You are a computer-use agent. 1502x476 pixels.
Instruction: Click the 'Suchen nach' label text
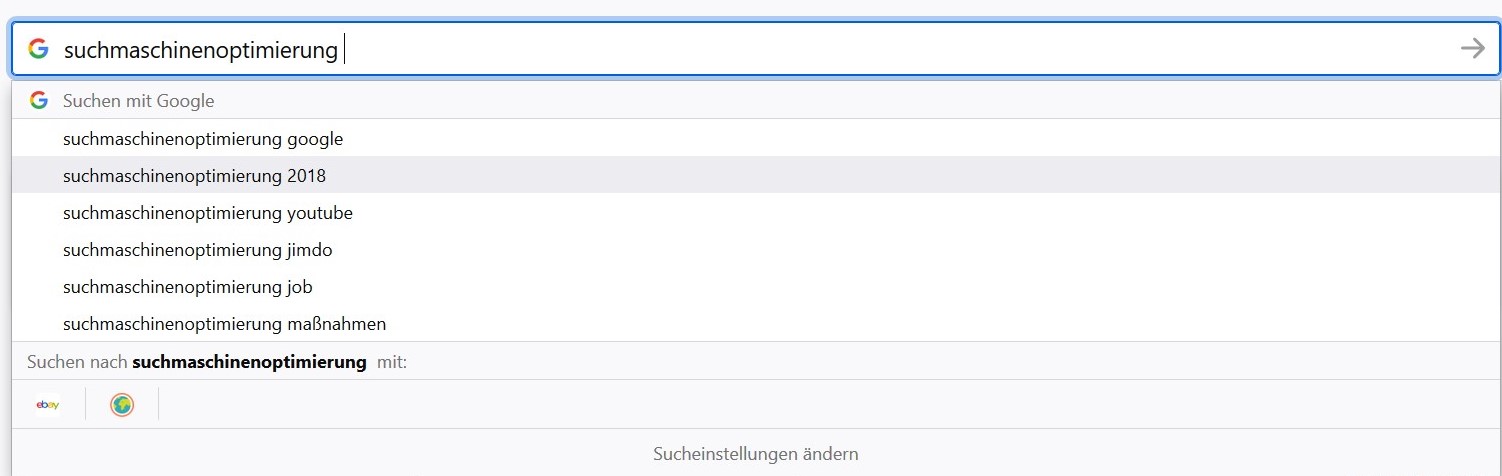(78, 362)
